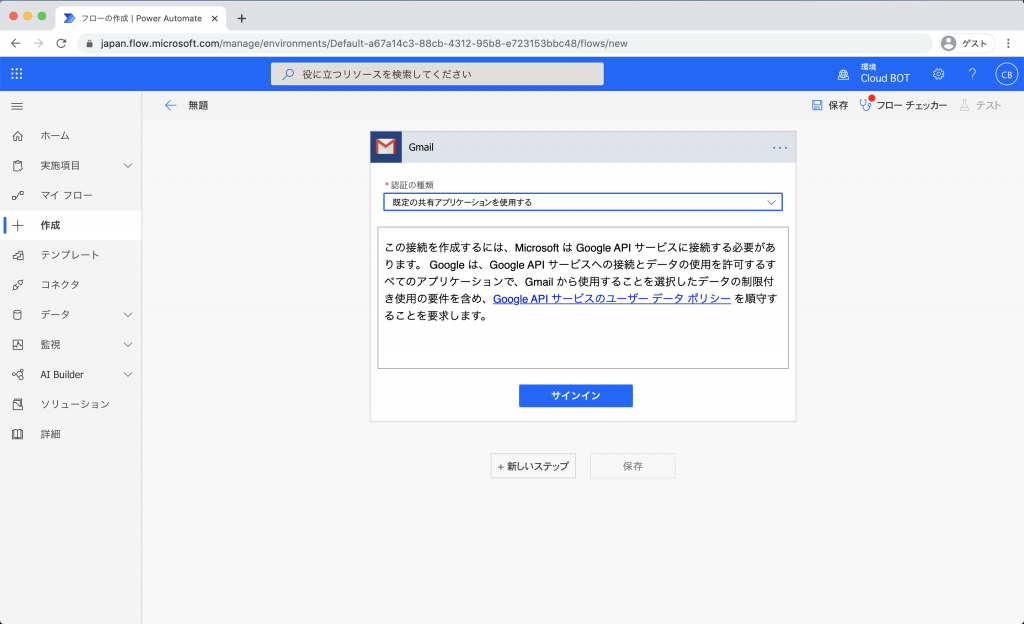
Task: Click the Cloud BOT environment name
Action: click(885, 78)
